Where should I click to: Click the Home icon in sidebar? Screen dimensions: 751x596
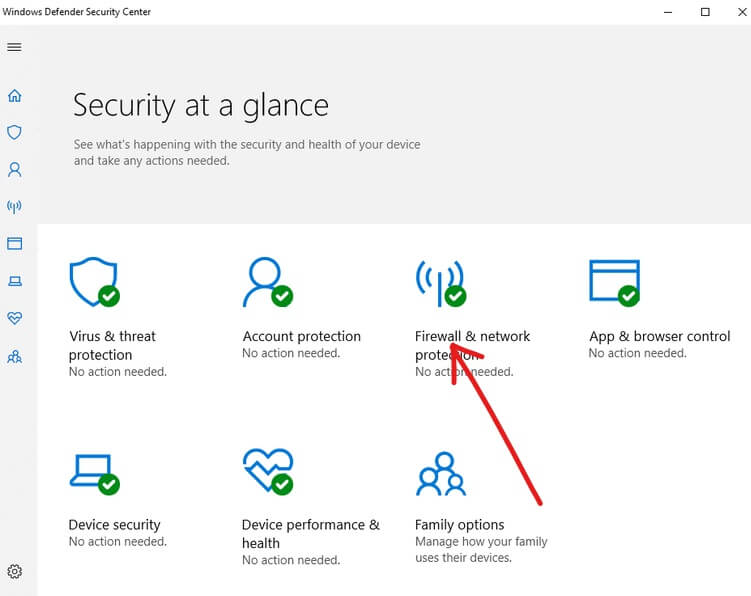(14, 96)
